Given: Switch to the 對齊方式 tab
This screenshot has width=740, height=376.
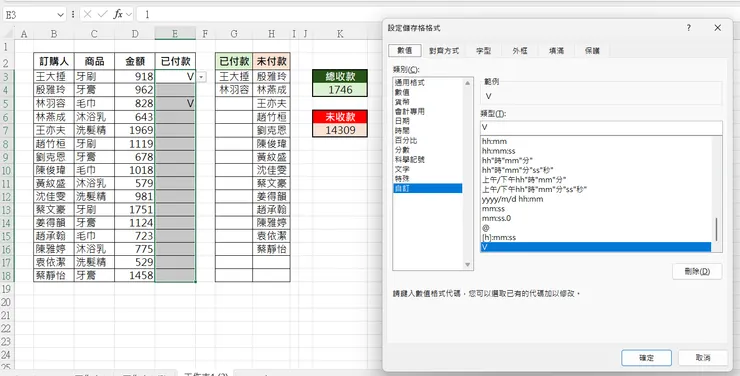Looking at the screenshot, I should click(444, 50).
